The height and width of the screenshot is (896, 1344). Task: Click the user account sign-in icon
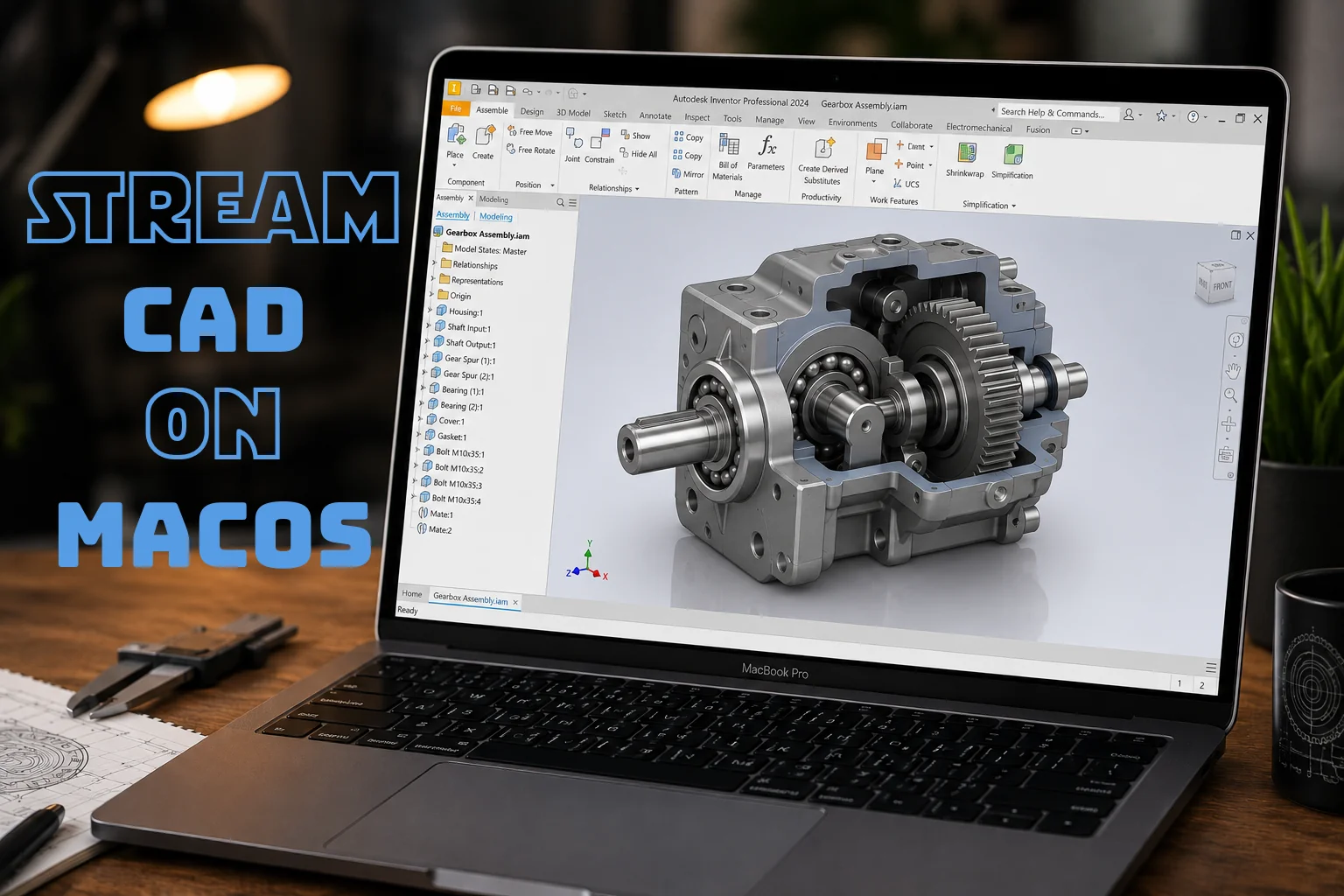(1129, 114)
